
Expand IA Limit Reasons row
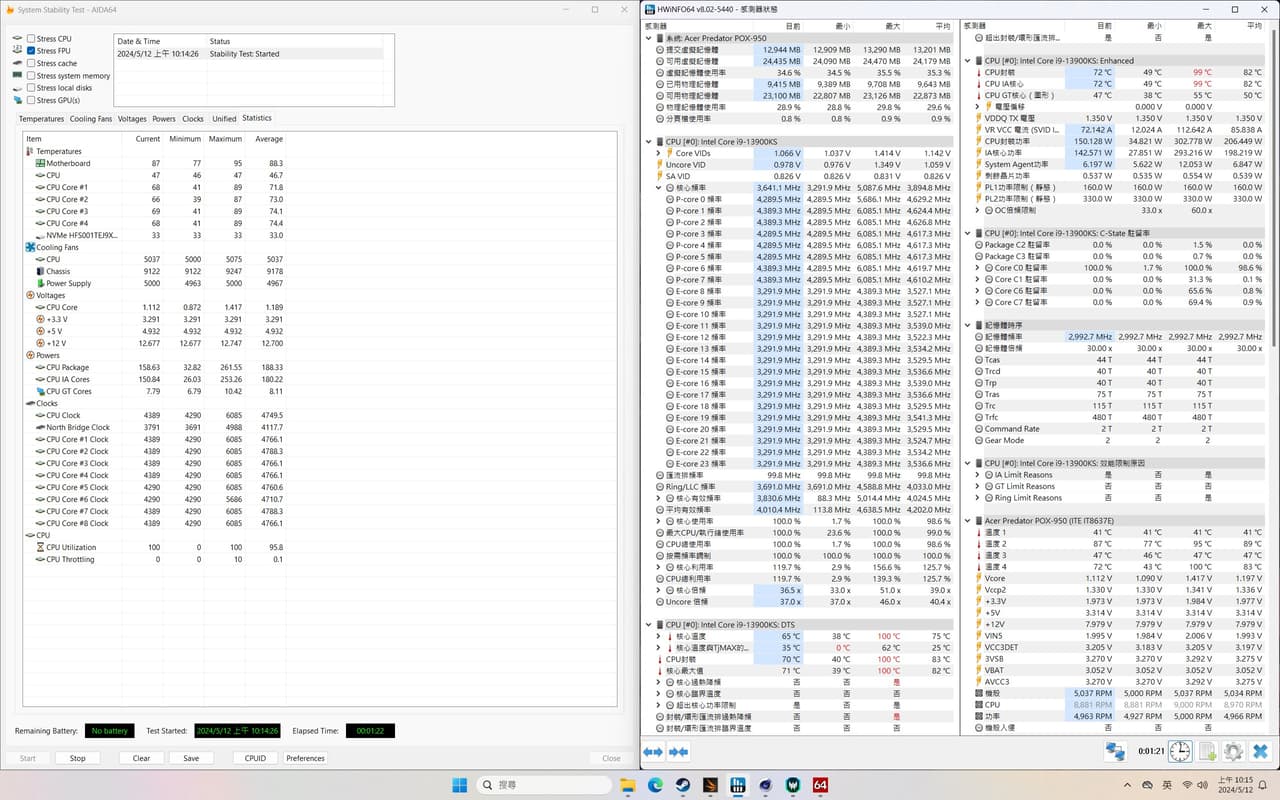click(x=978, y=475)
